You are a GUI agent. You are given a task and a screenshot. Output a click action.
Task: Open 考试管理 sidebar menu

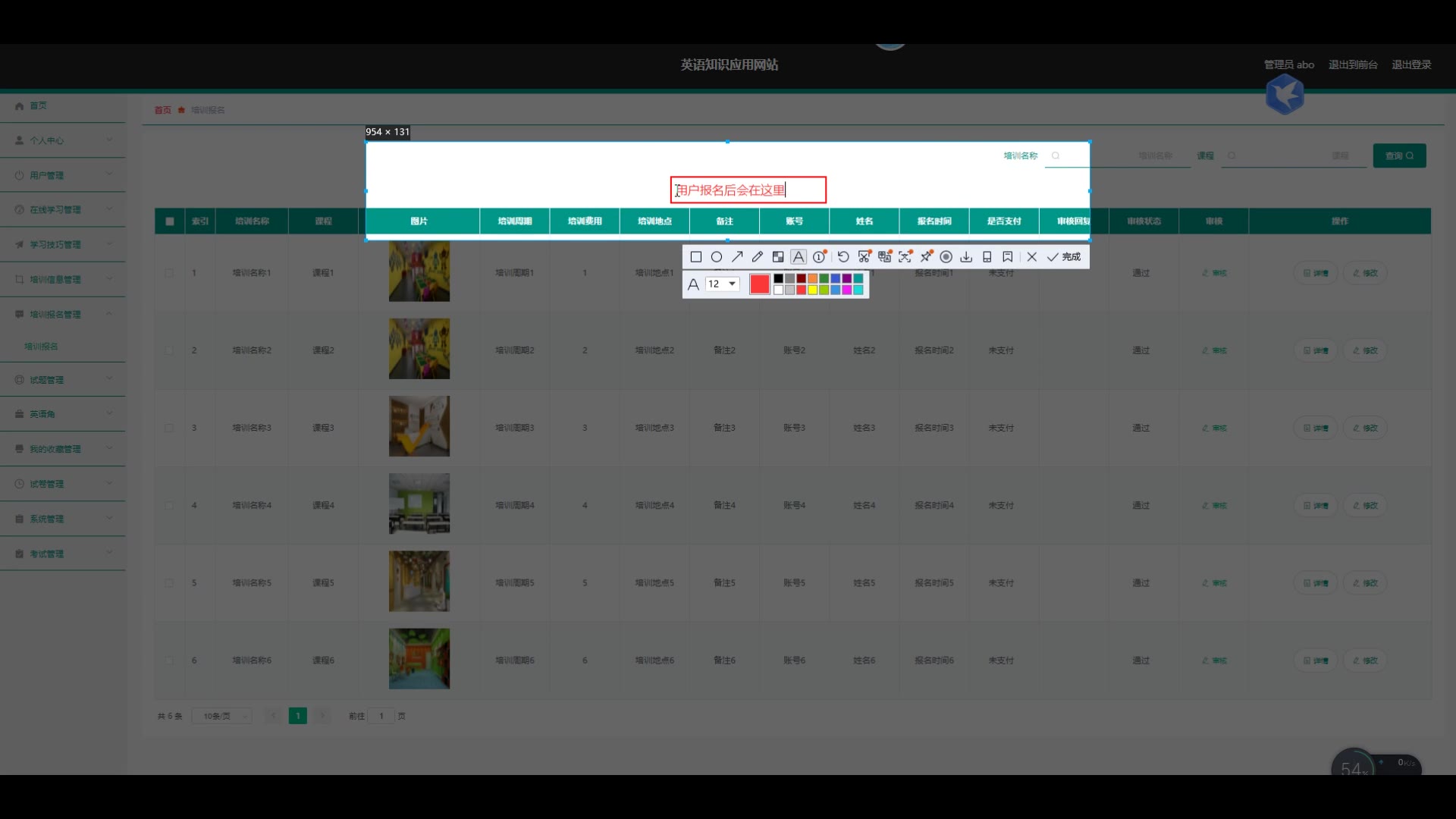63,554
